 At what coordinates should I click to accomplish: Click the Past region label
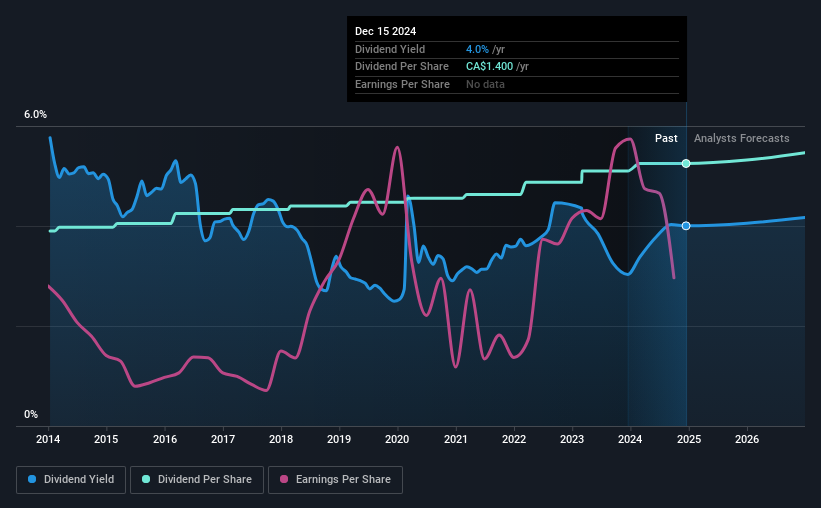click(x=666, y=138)
